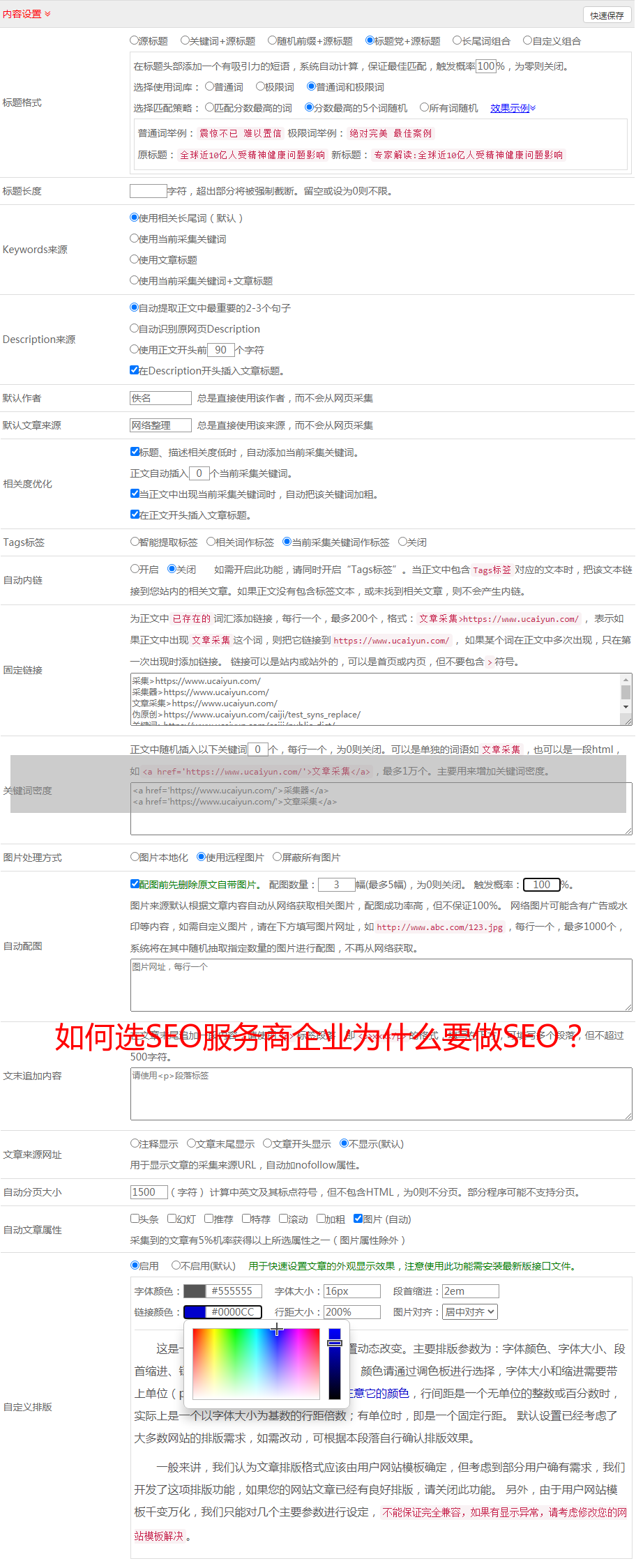Viewport: 636px width, 1568px height.
Task: Select 所有词随机 matching strategy
Action: 424,107
